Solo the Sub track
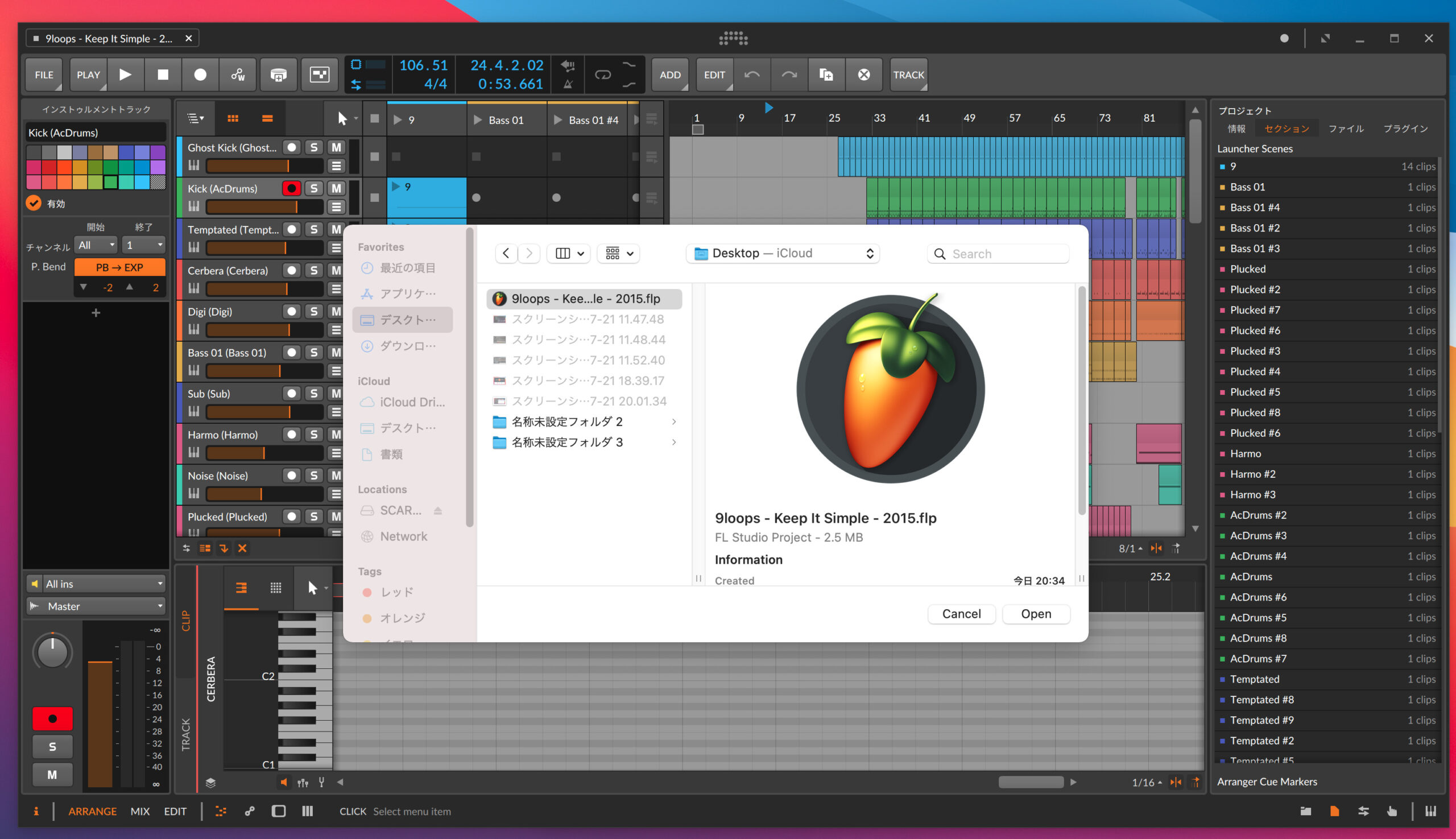Screen dimensions: 1456x839 [313, 393]
